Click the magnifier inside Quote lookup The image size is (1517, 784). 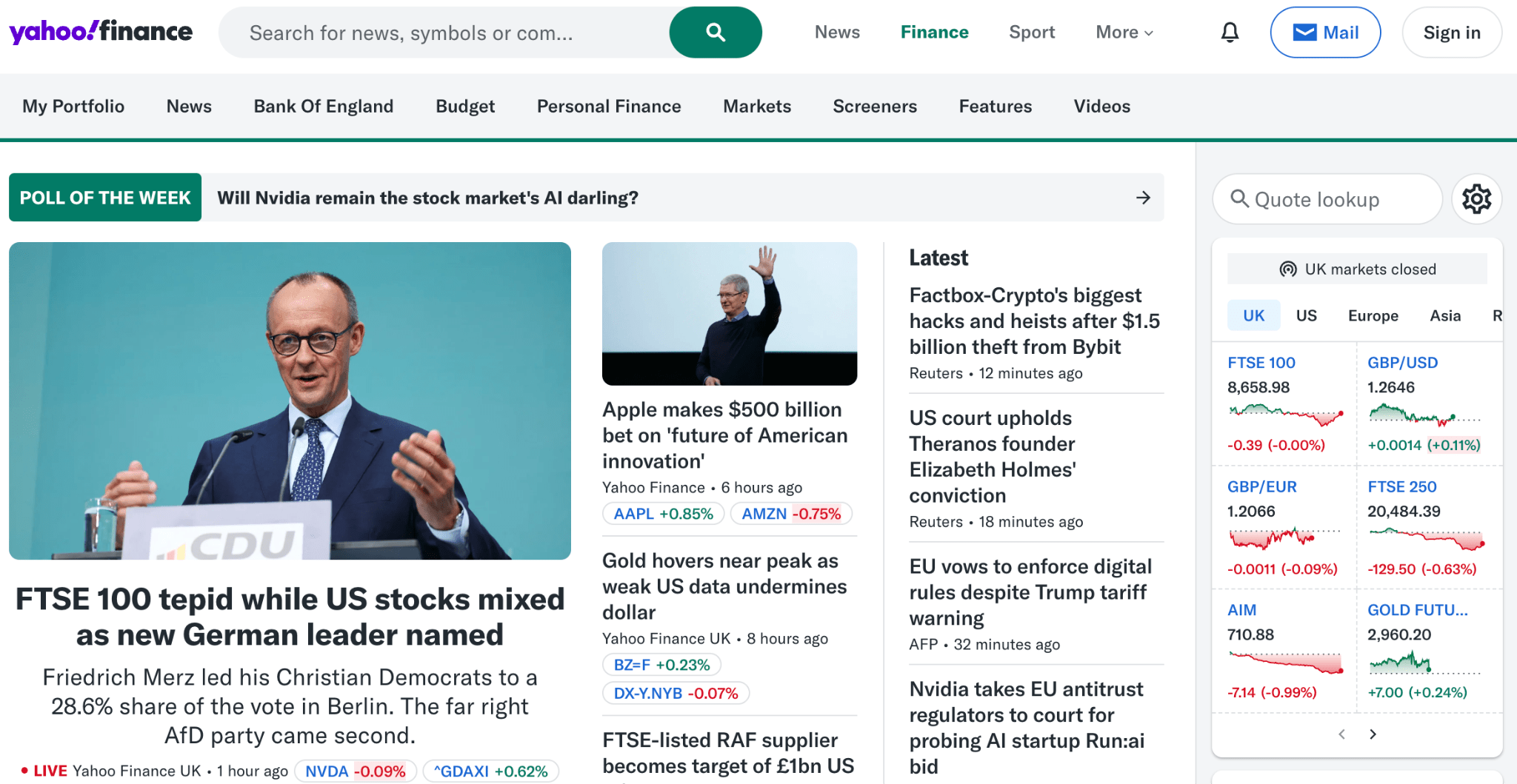pos(1240,198)
